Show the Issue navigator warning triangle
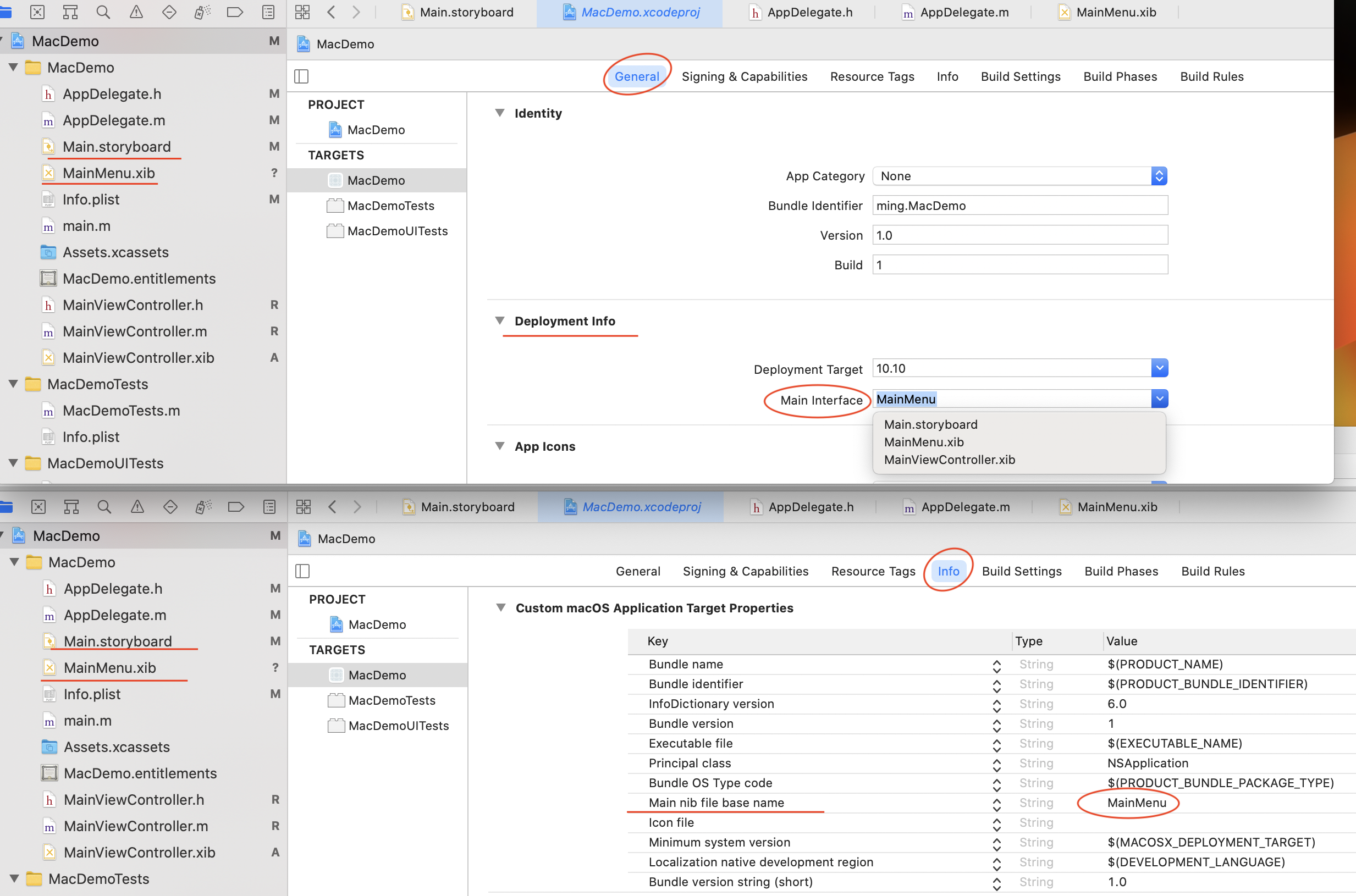Screen dimensions: 1356x896 coord(136,12)
